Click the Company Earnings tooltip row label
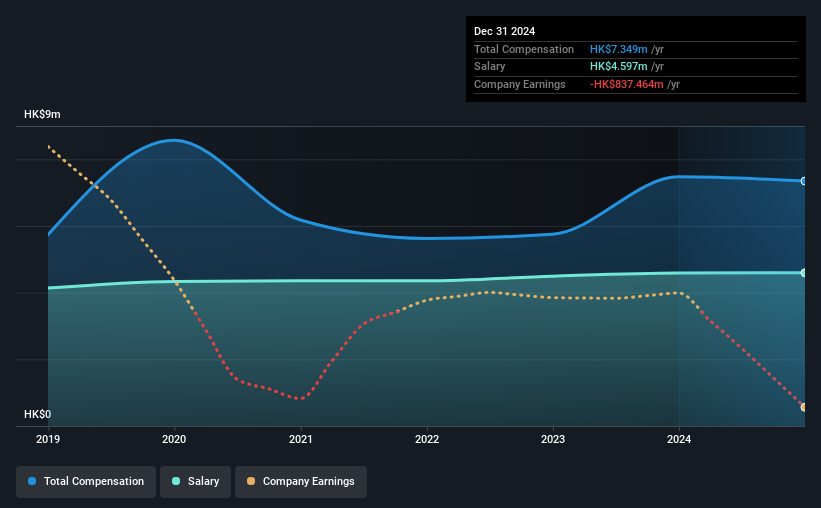 tap(519, 84)
